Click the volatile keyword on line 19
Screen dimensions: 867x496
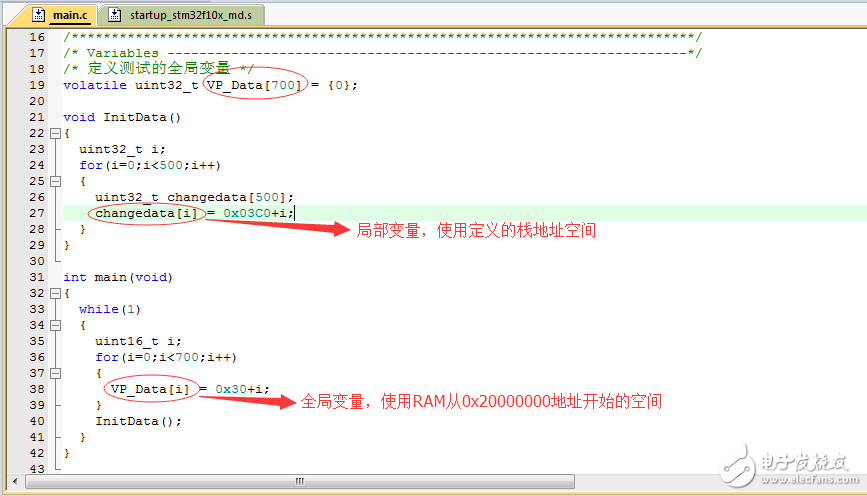95,85
